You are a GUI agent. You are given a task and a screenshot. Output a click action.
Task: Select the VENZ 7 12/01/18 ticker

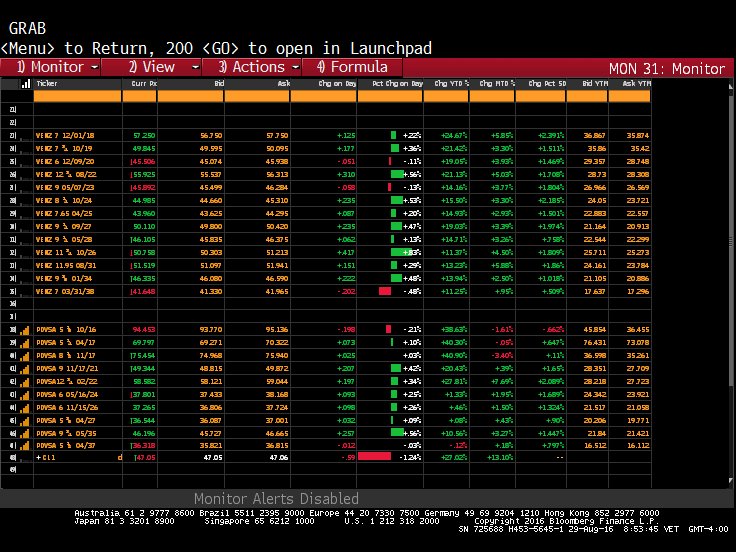65,136
